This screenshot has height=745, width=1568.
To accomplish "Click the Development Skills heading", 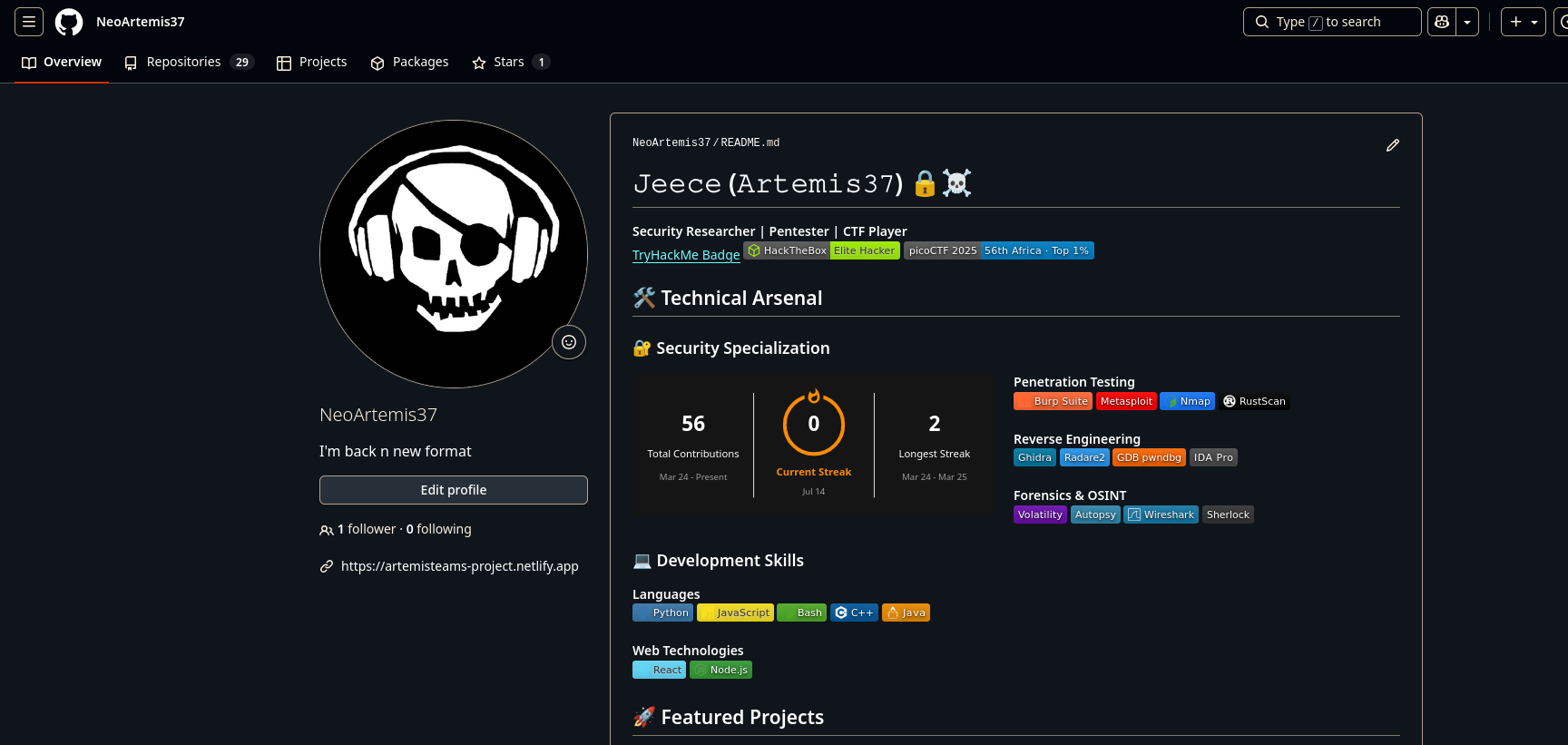I will pos(719,561).
